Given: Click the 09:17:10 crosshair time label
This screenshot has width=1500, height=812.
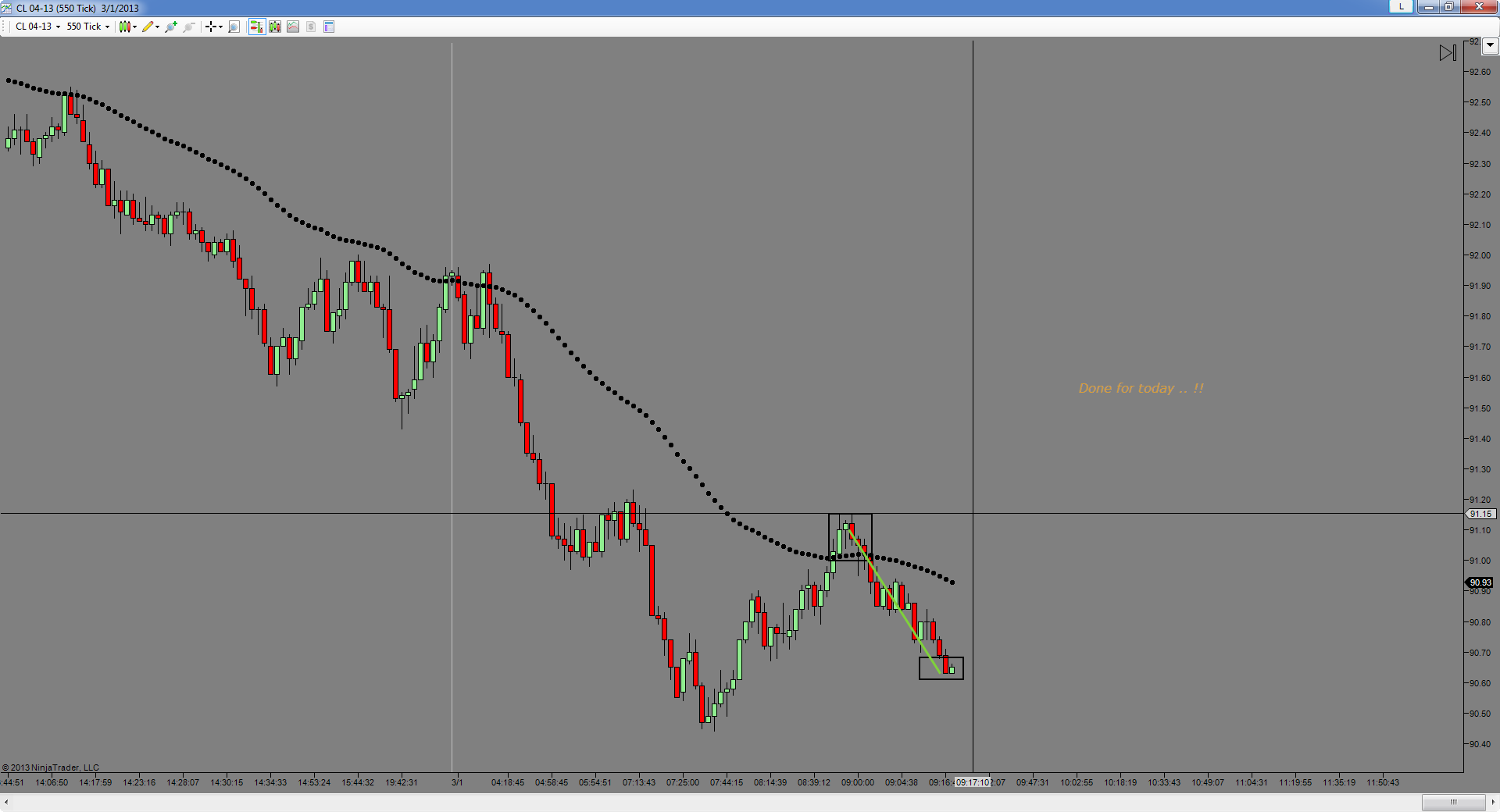Looking at the screenshot, I should point(973,782).
